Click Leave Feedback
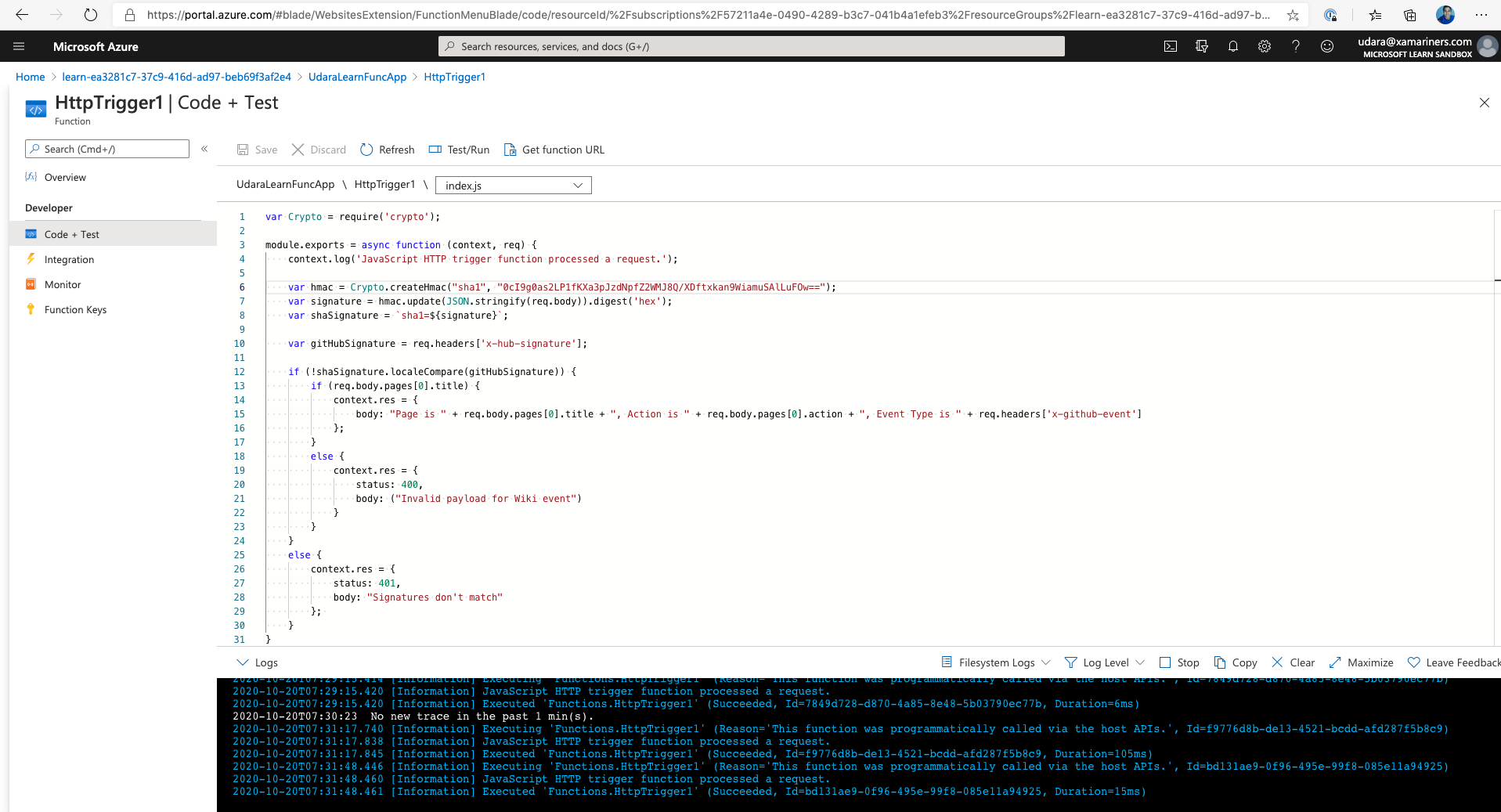The width and height of the screenshot is (1501, 812). (1454, 662)
